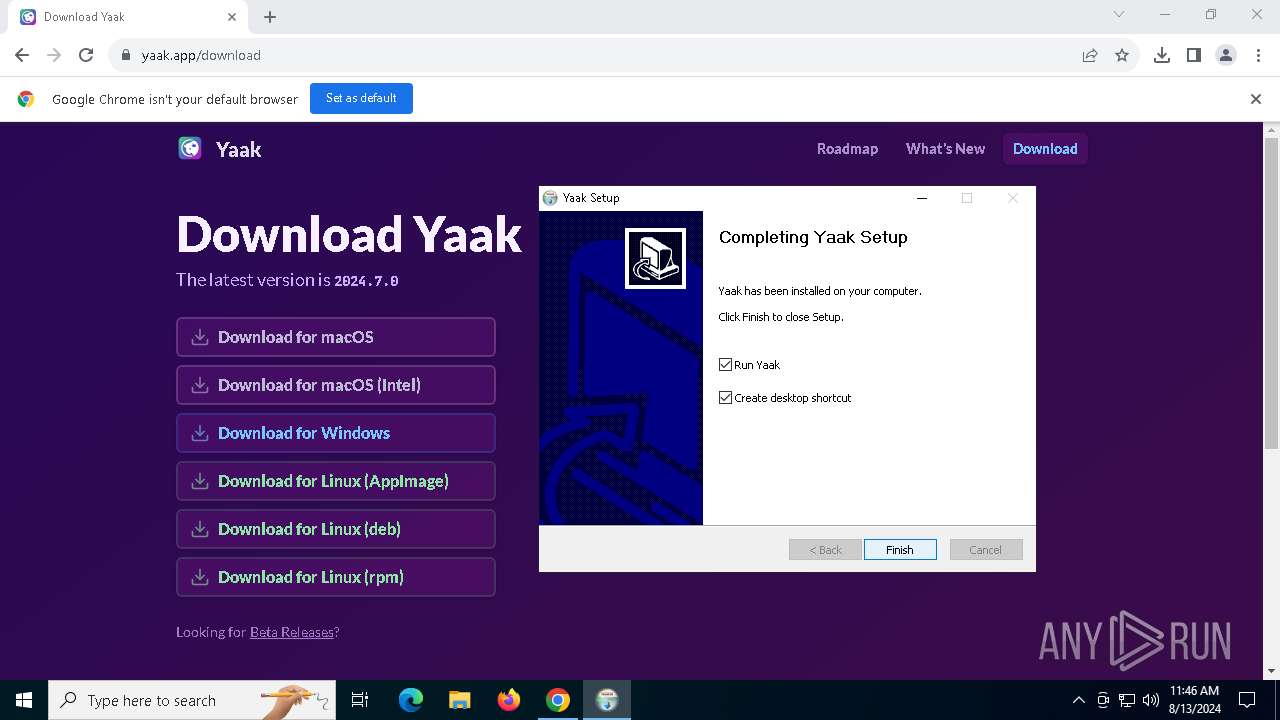Open the Beta Releases link
1280x720 pixels.
(x=292, y=632)
